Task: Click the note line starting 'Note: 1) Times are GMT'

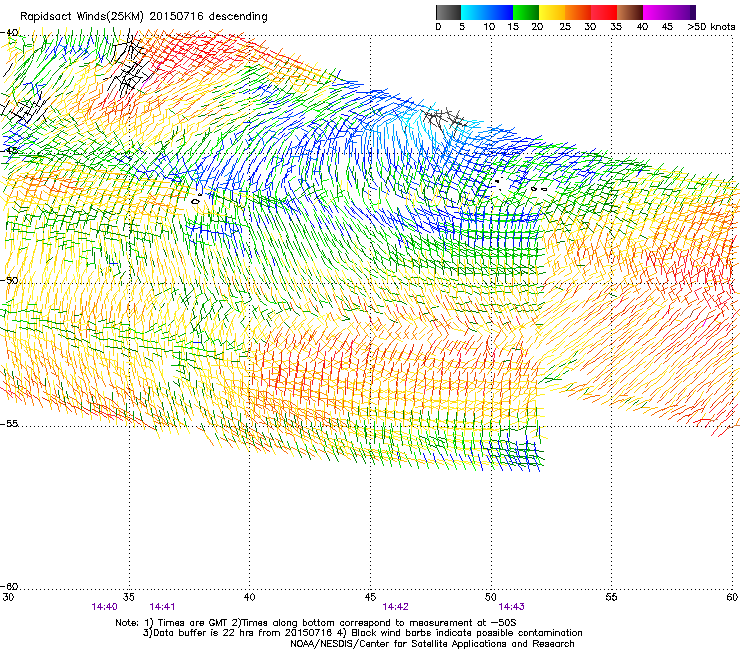Action: tap(316, 623)
